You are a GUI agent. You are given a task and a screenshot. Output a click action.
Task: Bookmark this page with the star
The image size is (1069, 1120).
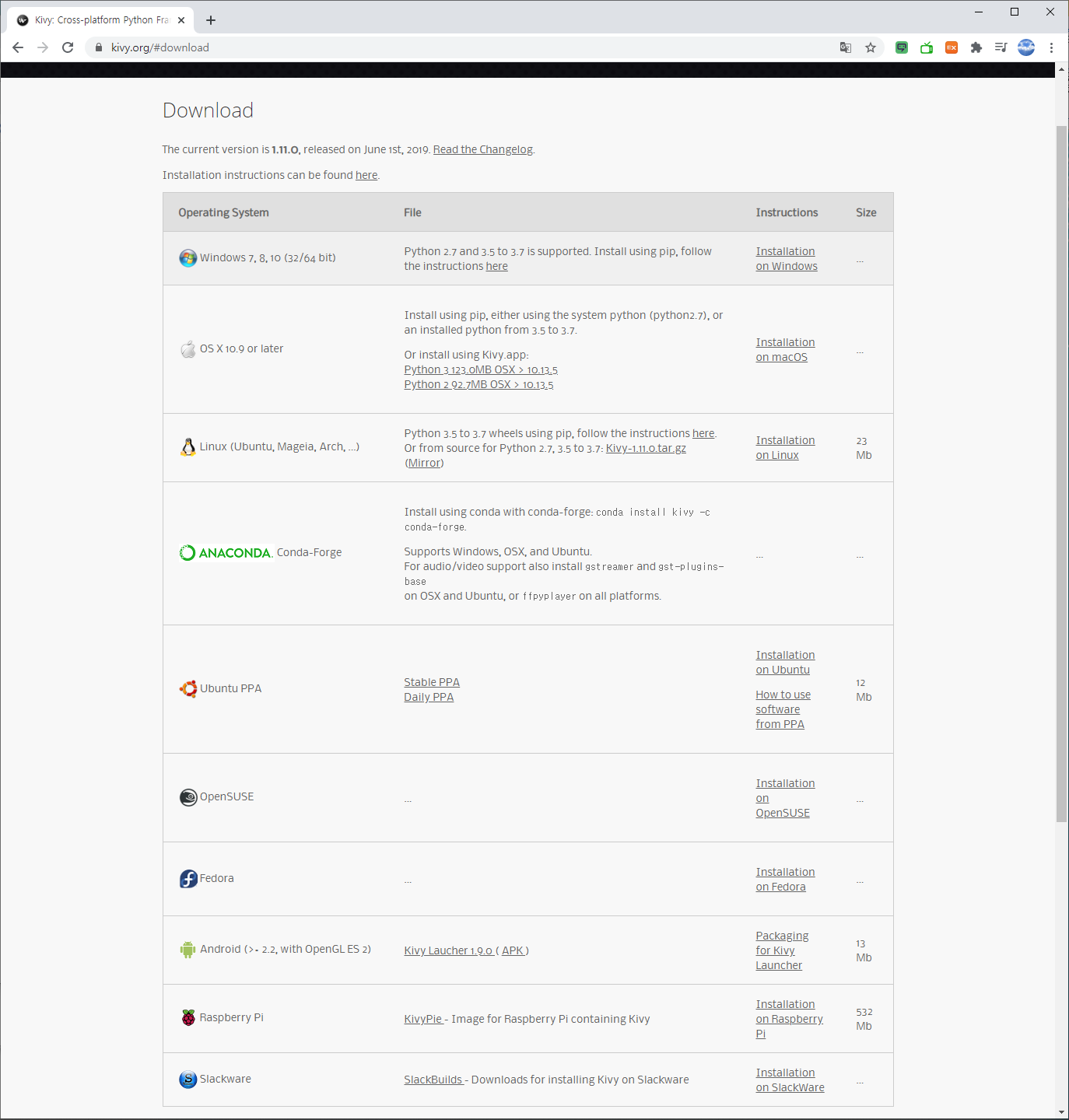(871, 47)
